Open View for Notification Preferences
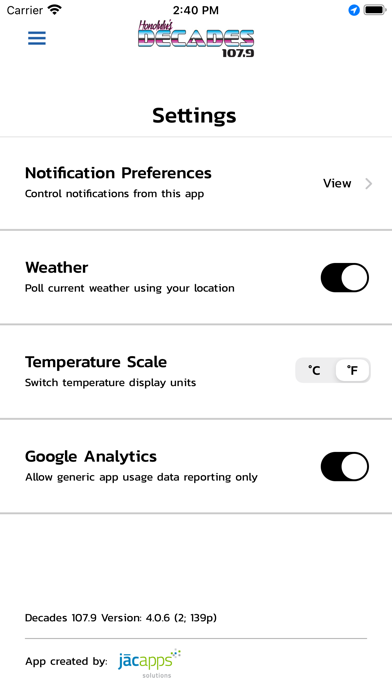This screenshot has height=696, width=392. (x=337, y=183)
